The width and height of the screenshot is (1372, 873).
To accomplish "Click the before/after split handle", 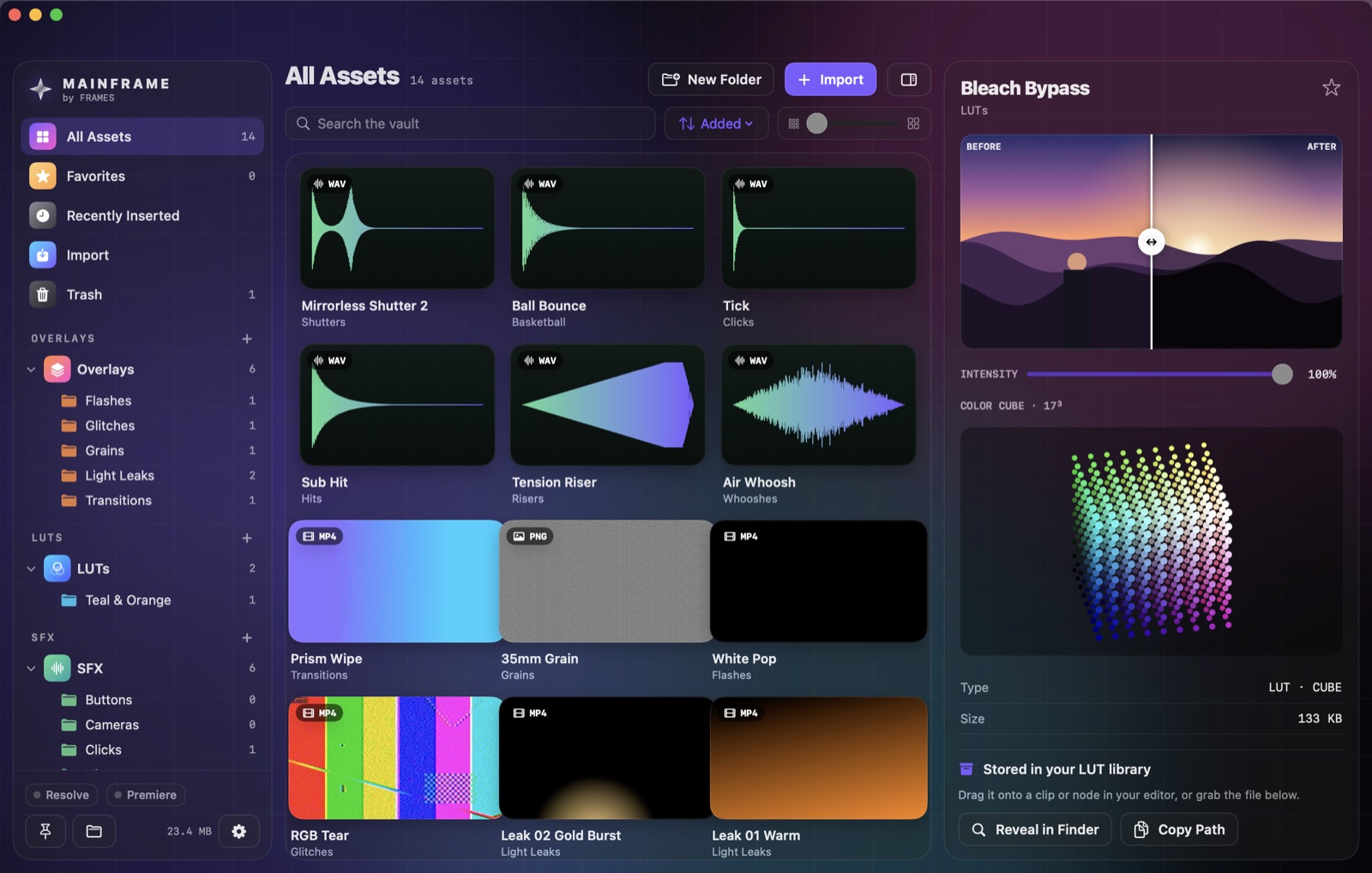I will click(x=1152, y=242).
